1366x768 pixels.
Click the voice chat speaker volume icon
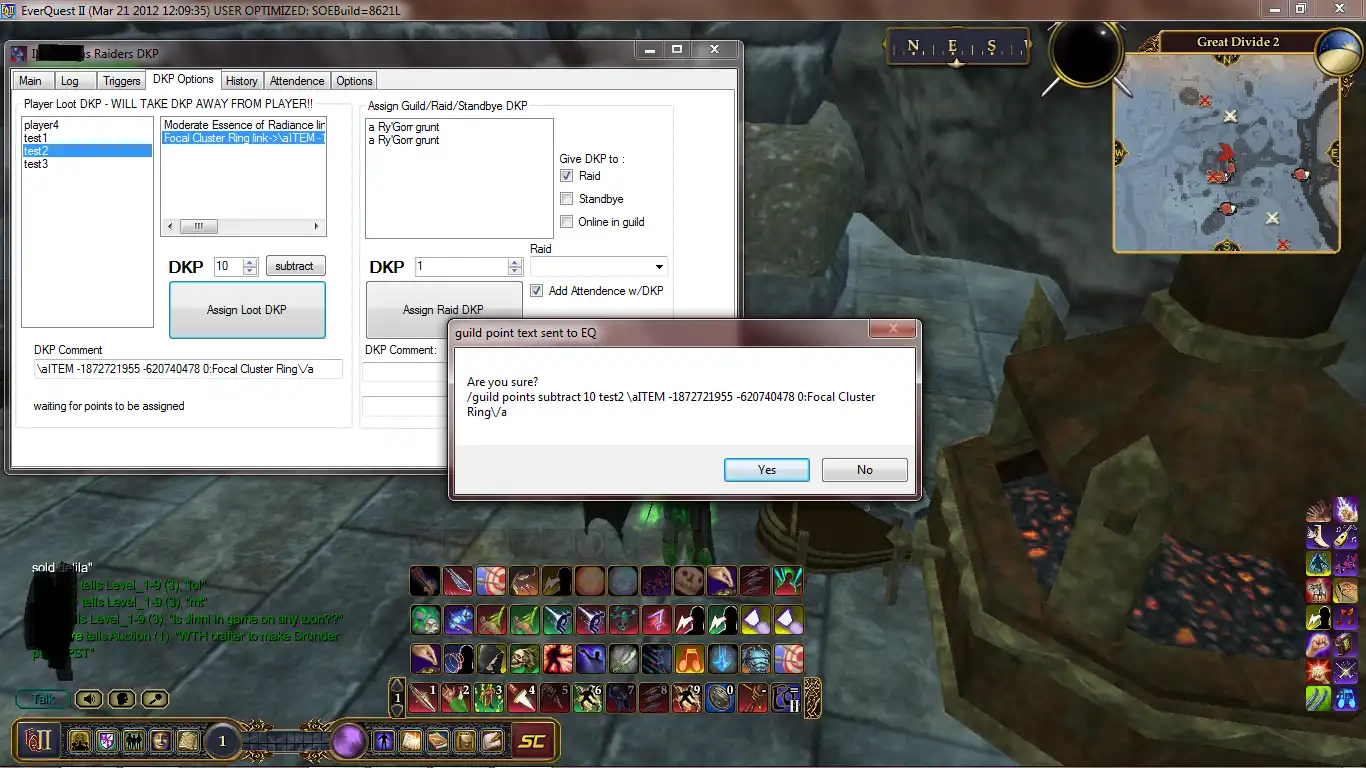(x=89, y=699)
